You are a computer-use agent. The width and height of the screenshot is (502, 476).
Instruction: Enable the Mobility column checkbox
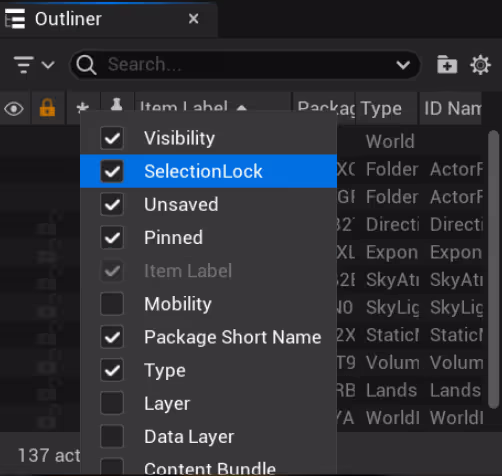point(112,304)
